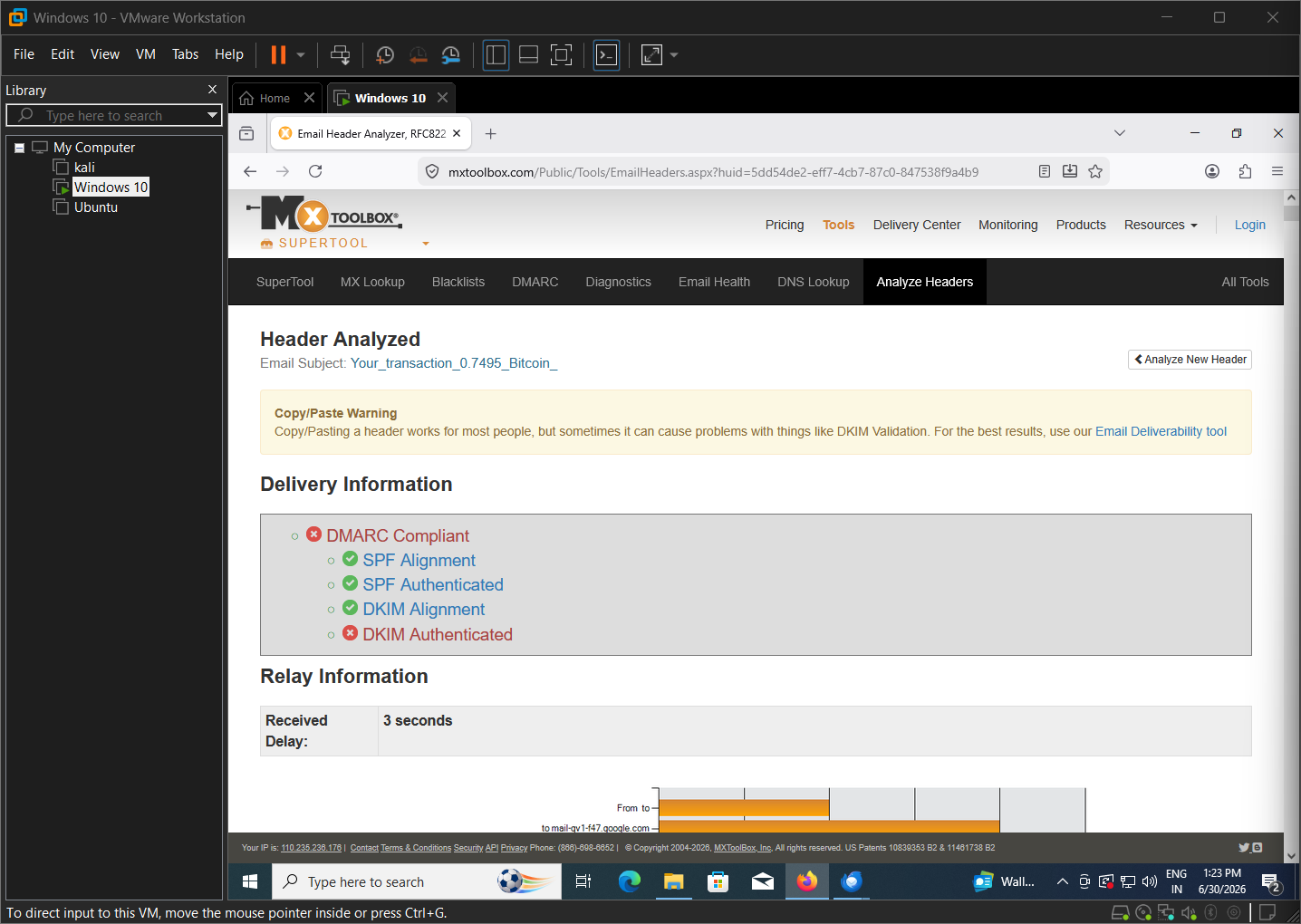Open the browser extensions icon

(x=1245, y=171)
